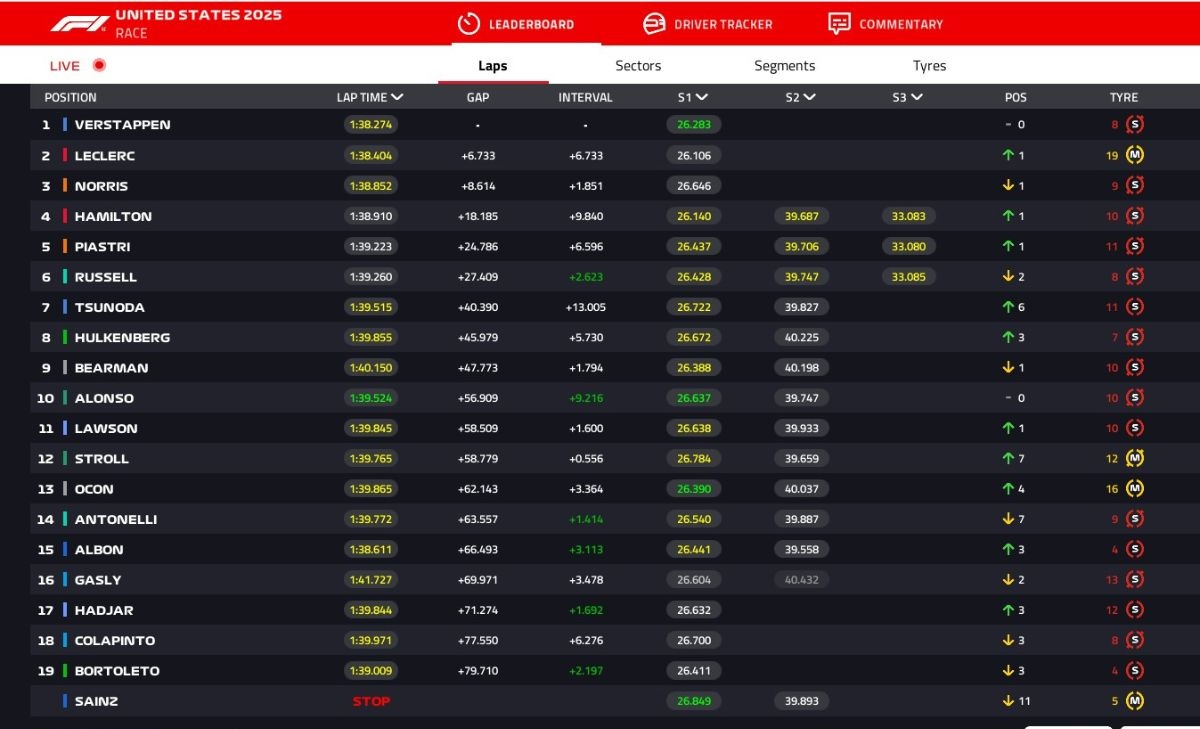Expand the S3 sector column dropdown
This screenshot has height=729, width=1200.
pyautogui.click(x=917, y=97)
